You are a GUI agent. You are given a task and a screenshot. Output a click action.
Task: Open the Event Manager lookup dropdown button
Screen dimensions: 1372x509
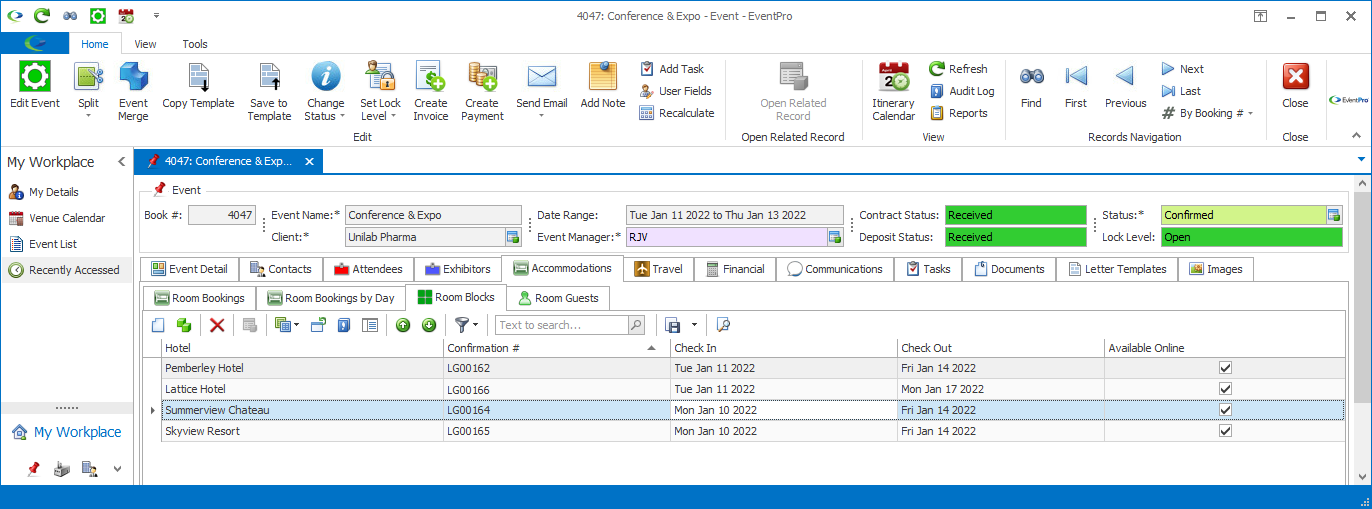pyautogui.click(x=835, y=237)
